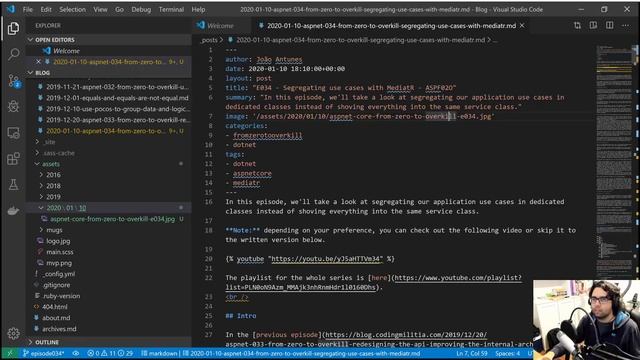Close the 2020-01-10 markdown editor tab

(522, 26)
